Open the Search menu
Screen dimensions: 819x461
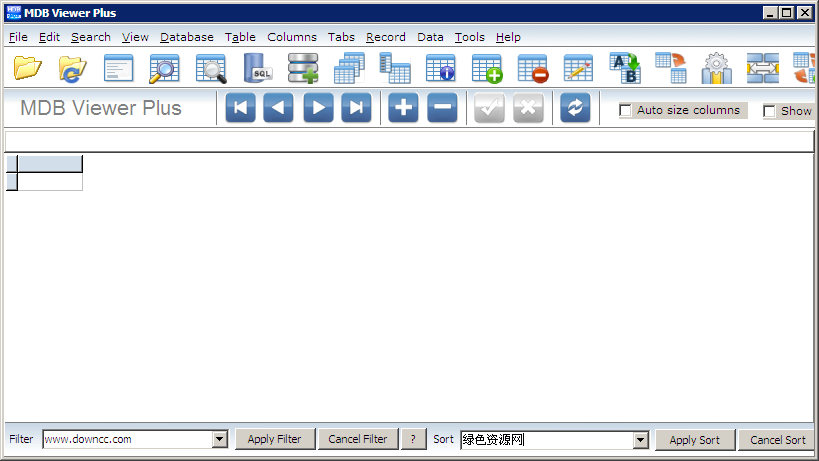tap(91, 37)
